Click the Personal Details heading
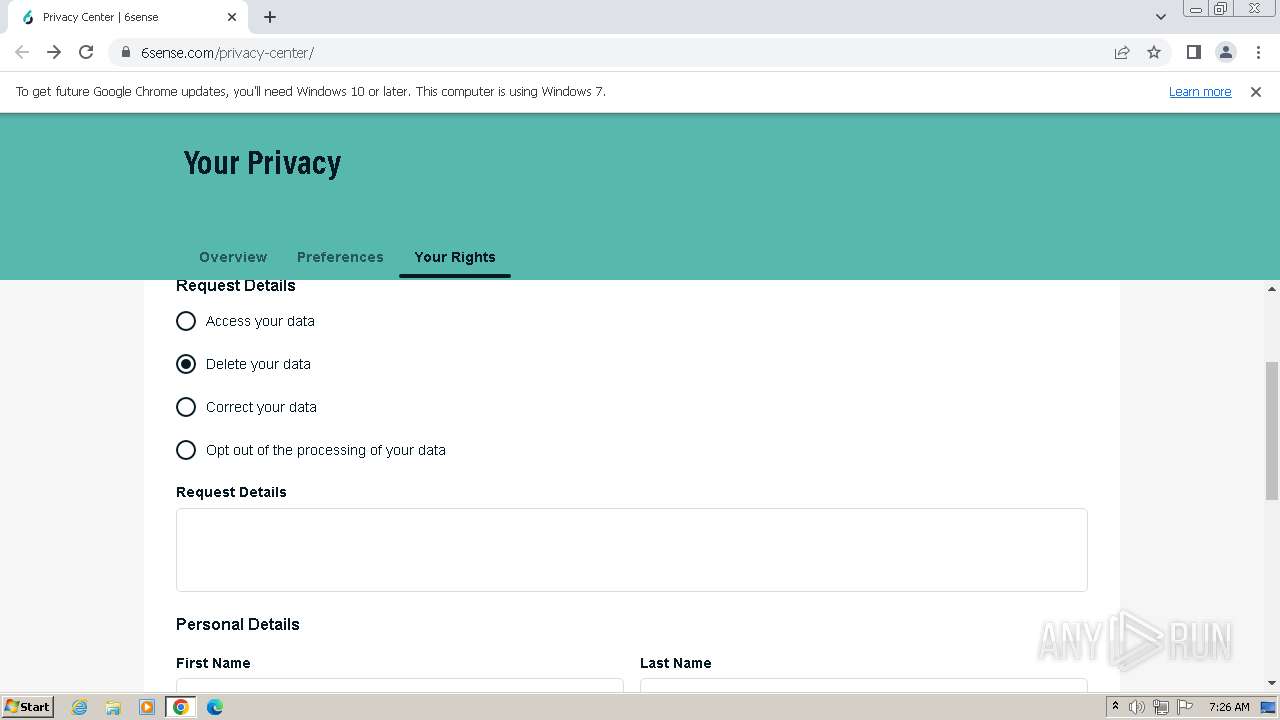The width and height of the screenshot is (1280, 720). 238,624
